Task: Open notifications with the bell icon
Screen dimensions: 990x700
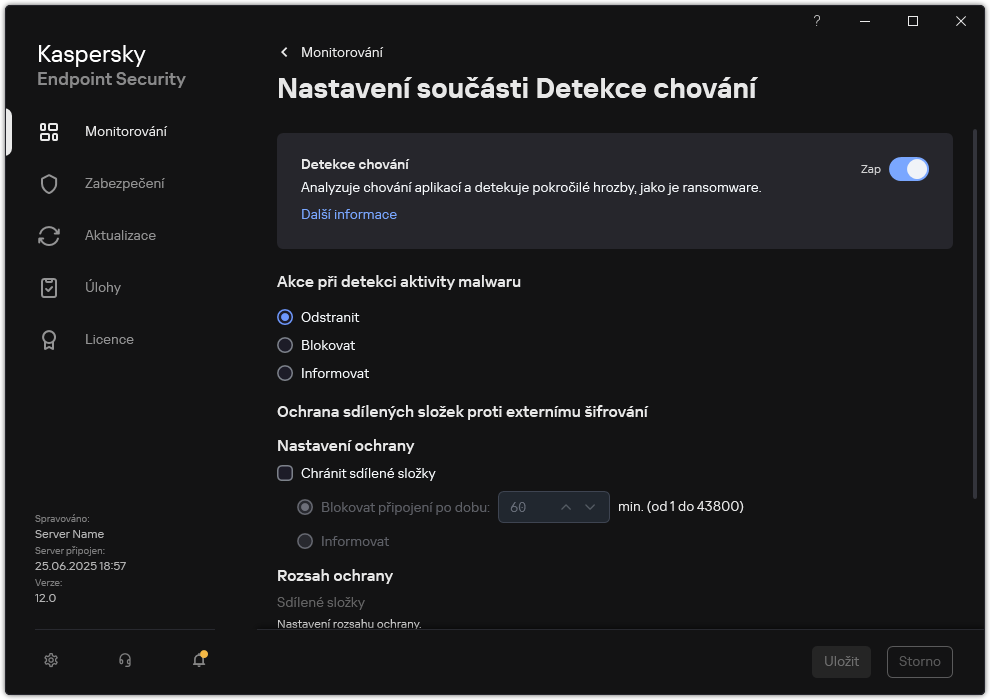Action: (198, 660)
